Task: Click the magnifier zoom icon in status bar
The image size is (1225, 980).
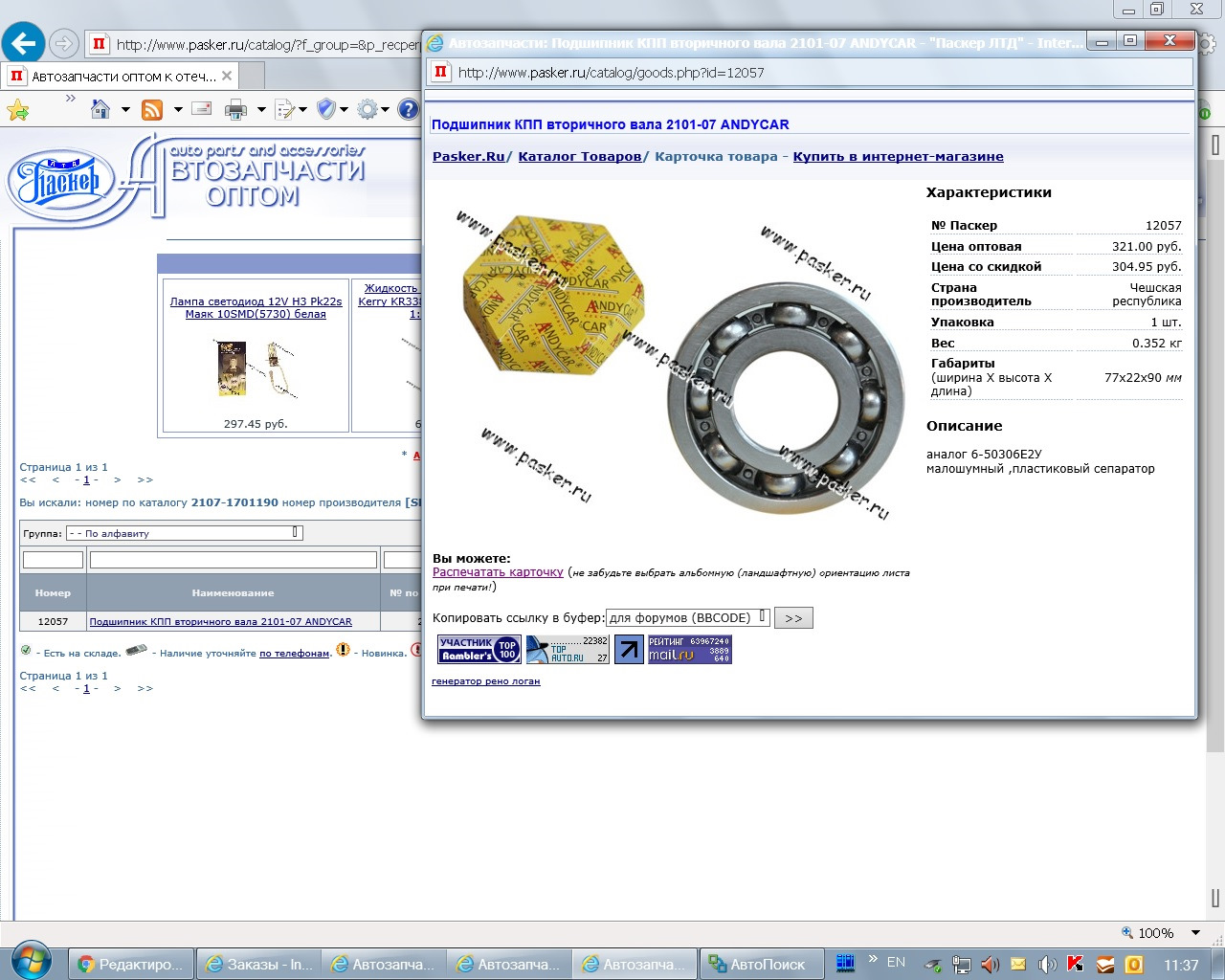Action: tap(1127, 933)
